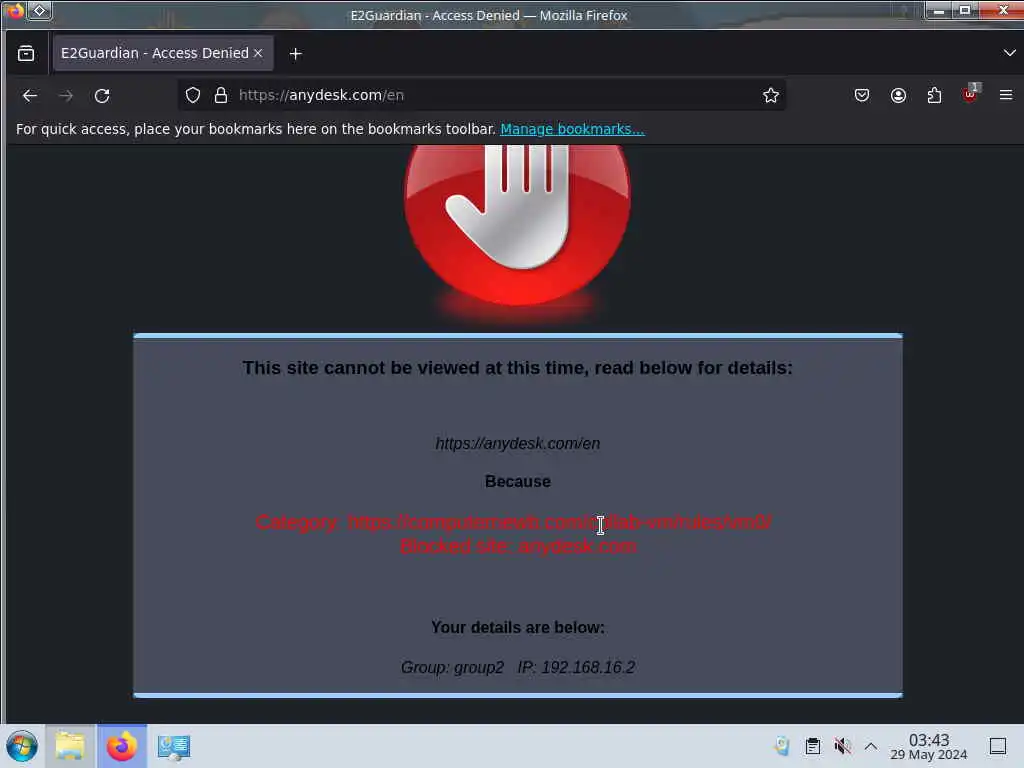The image size is (1024, 768).
Task: Close the E2Guardian Access Denied tab
Action: click(x=258, y=53)
